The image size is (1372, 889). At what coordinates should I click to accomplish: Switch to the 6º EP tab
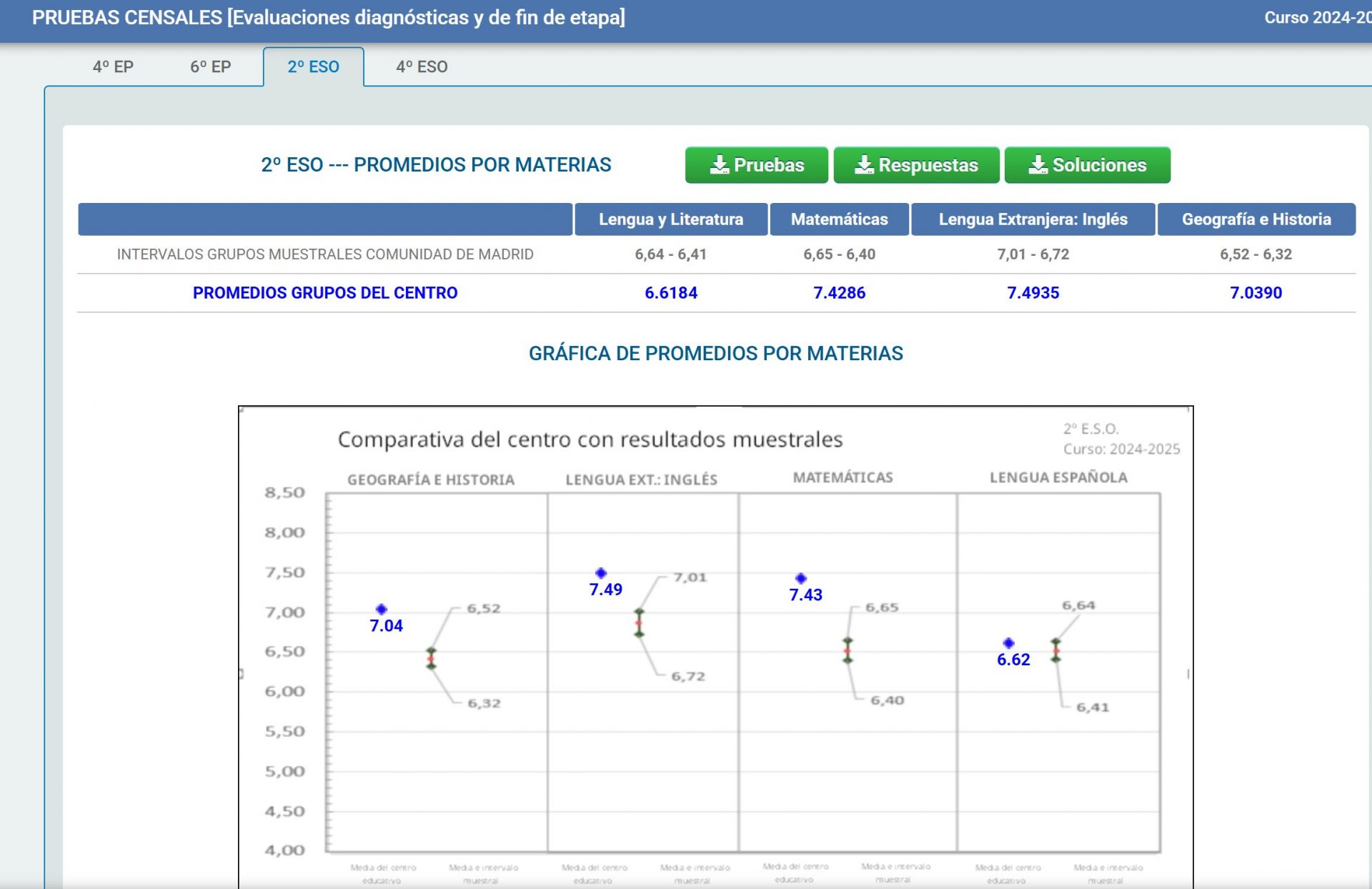[209, 66]
